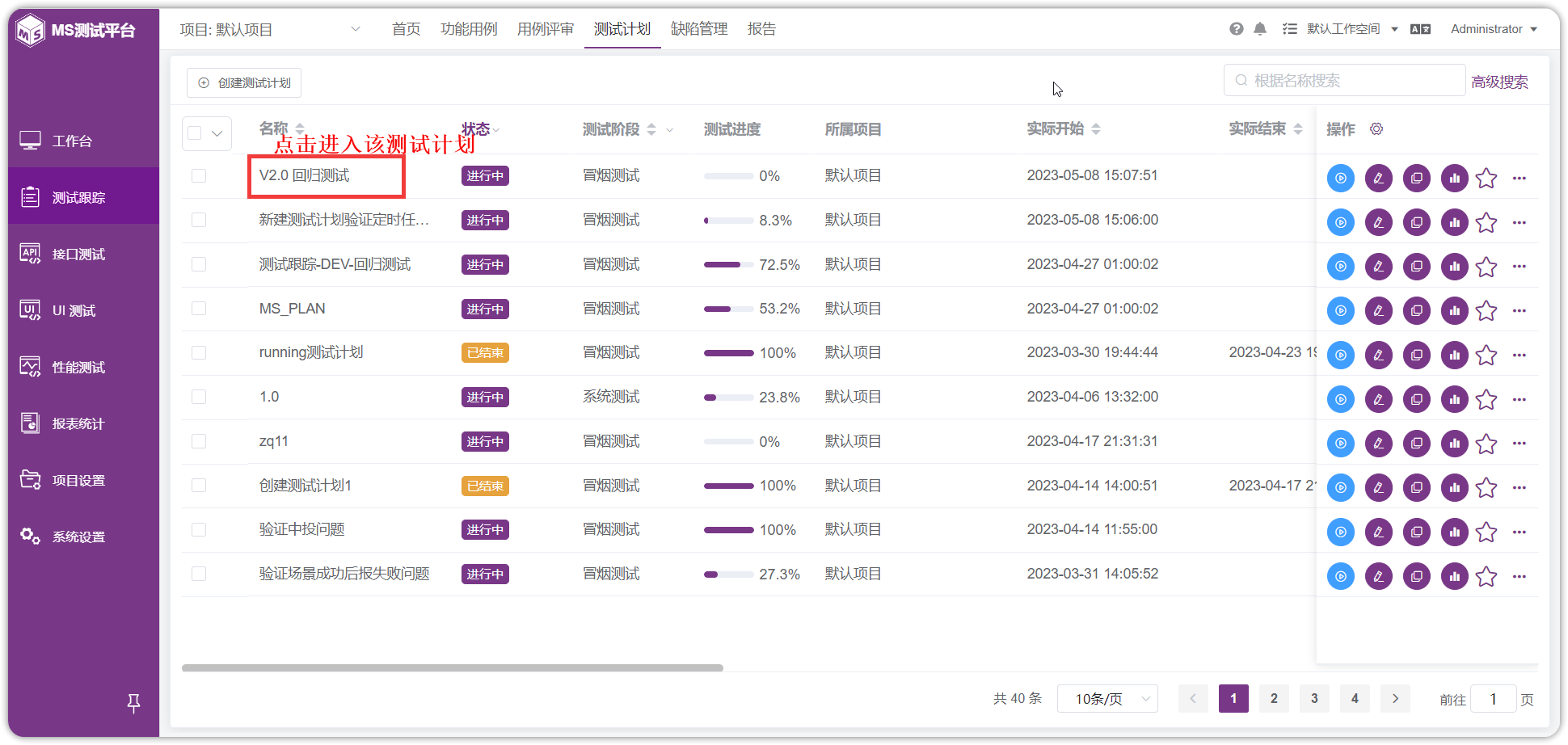The width and height of the screenshot is (1568, 745).
Task: Open task list icon in top bar
Action: [1290, 29]
